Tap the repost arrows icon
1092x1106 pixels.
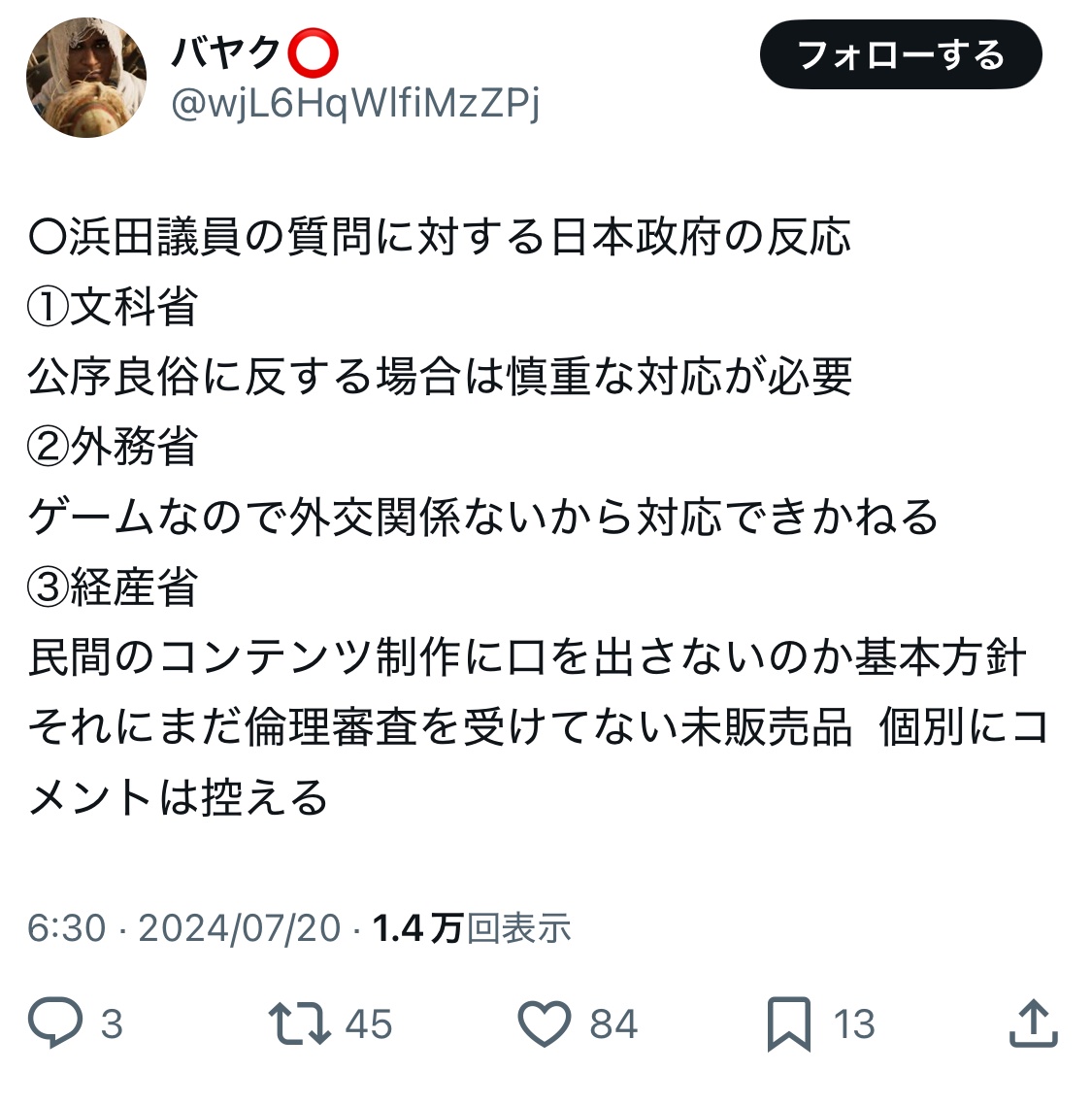[300, 1022]
